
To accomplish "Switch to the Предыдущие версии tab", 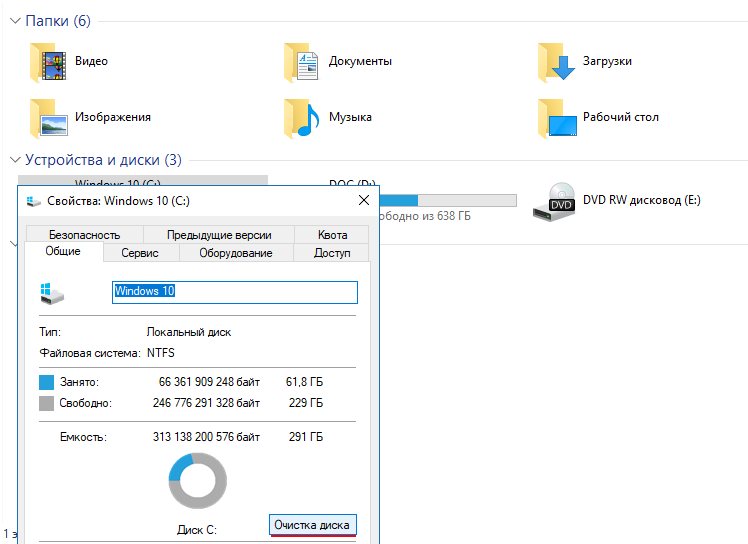I will click(219, 235).
